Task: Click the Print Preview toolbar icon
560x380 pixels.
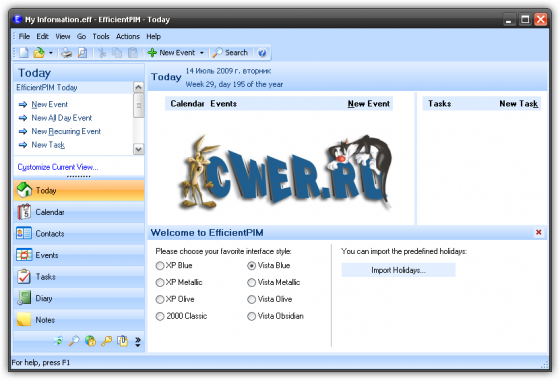Action: click(82, 53)
